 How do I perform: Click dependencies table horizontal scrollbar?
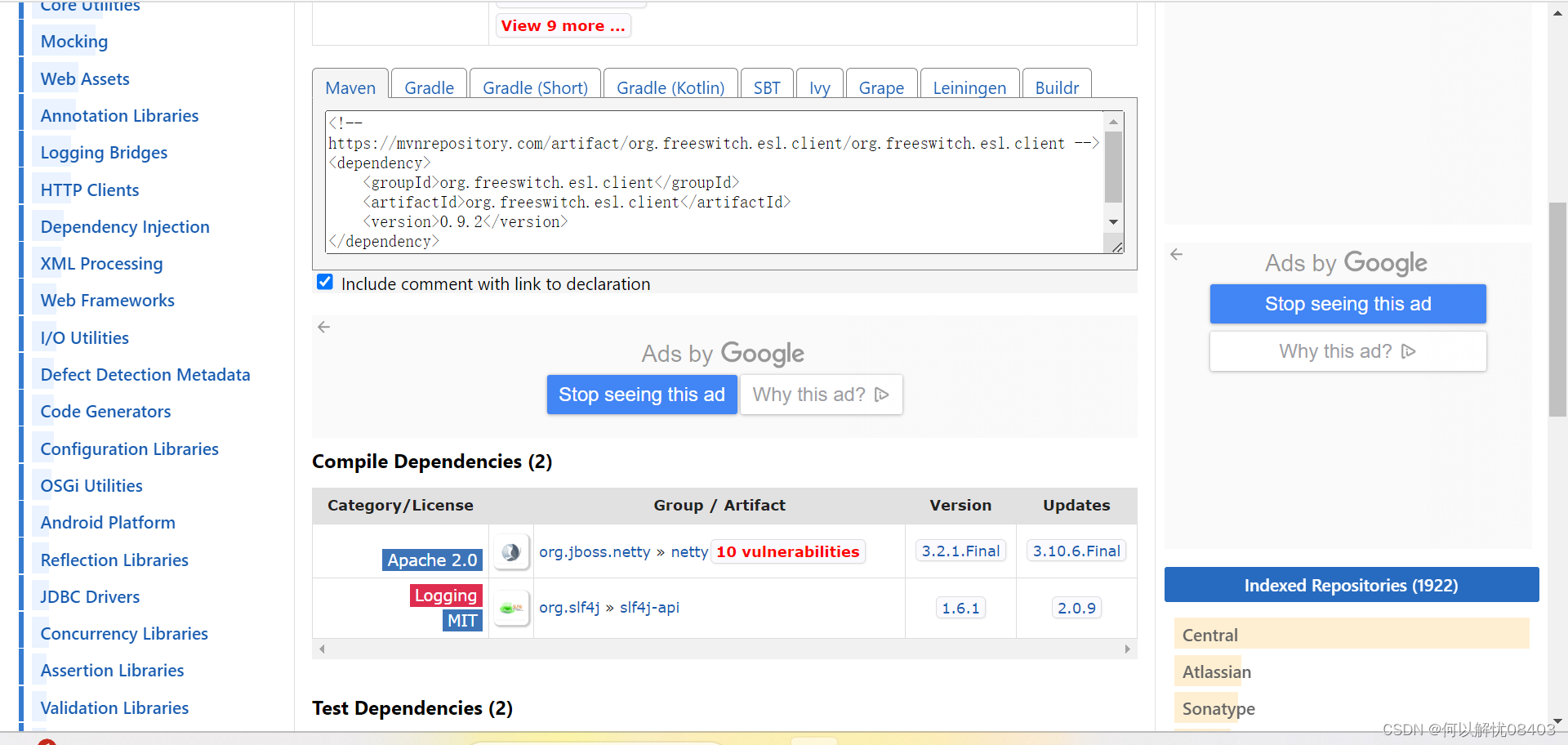[724, 649]
